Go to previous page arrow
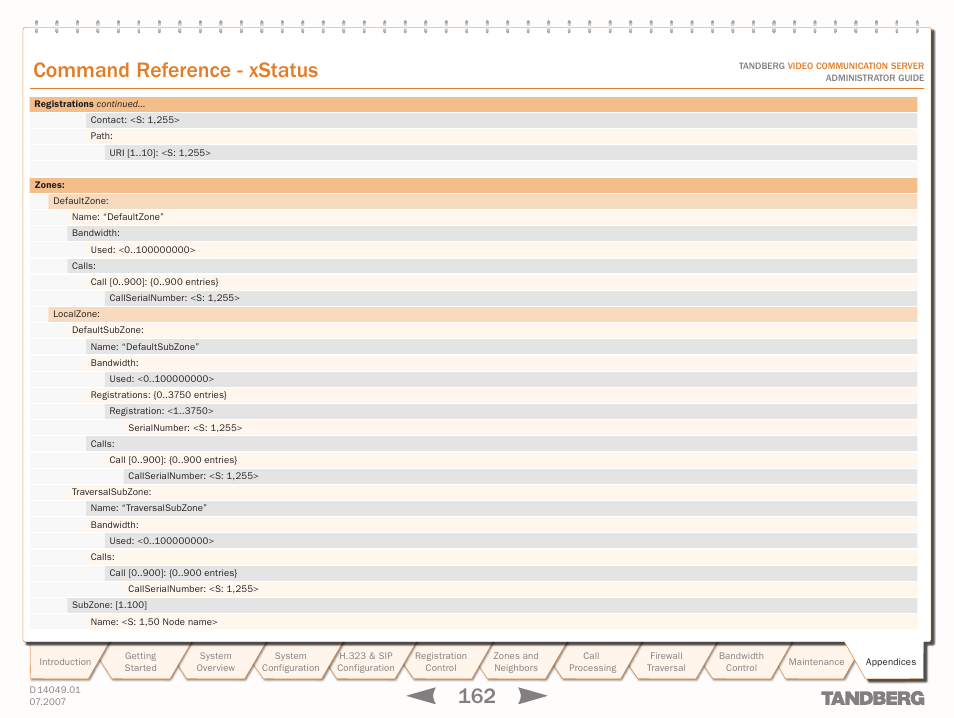 (421, 695)
